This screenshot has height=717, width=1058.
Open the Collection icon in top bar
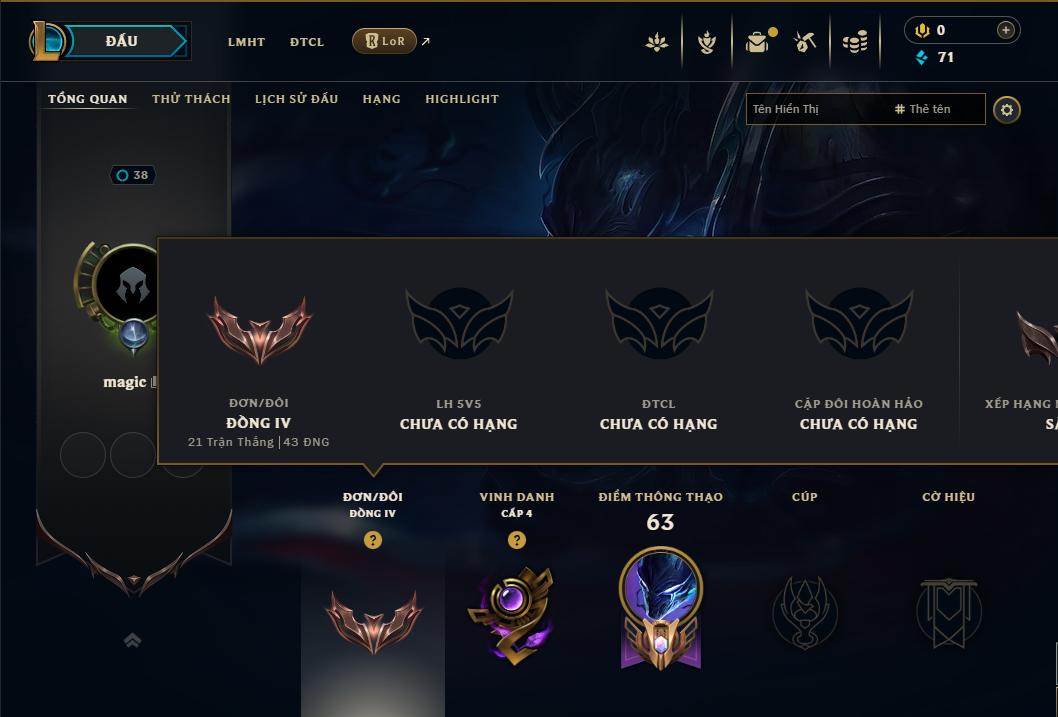[706, 42]
